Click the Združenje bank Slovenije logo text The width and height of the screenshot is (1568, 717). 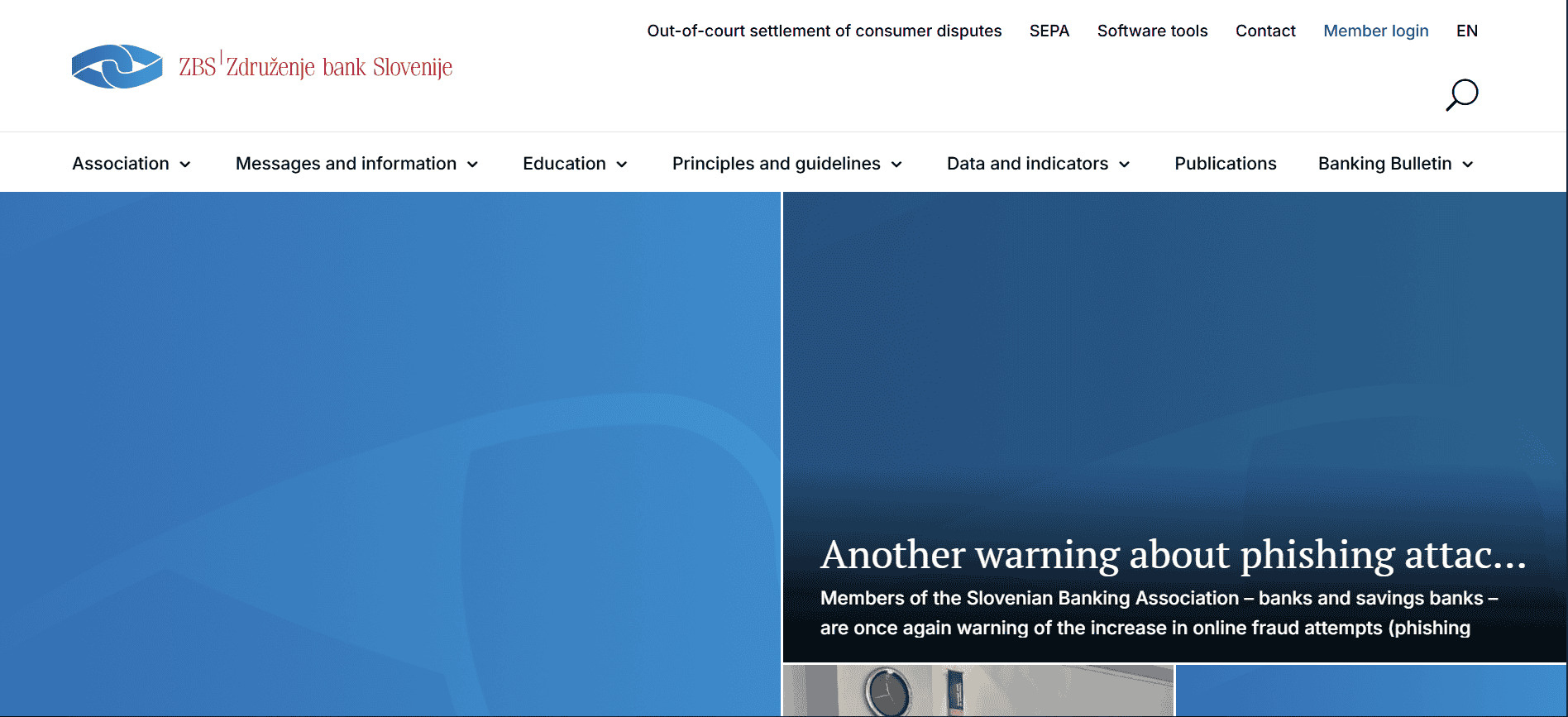(x=339, y=67)
